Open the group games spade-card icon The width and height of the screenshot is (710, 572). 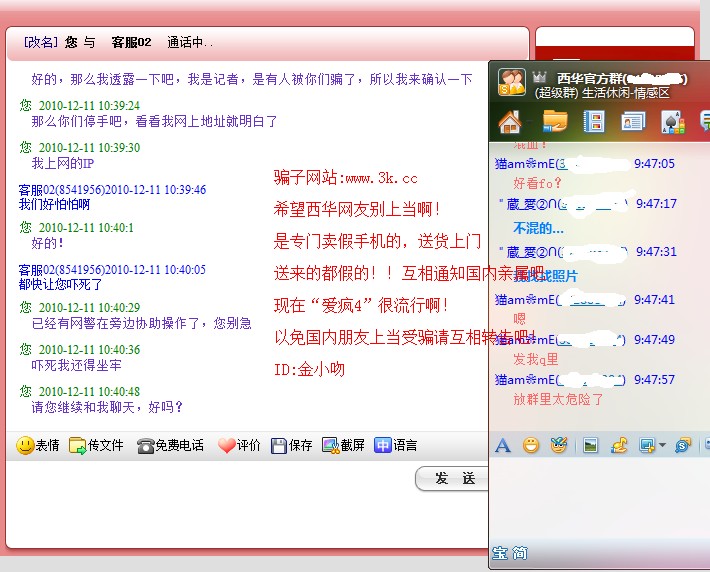coord(673,122)
